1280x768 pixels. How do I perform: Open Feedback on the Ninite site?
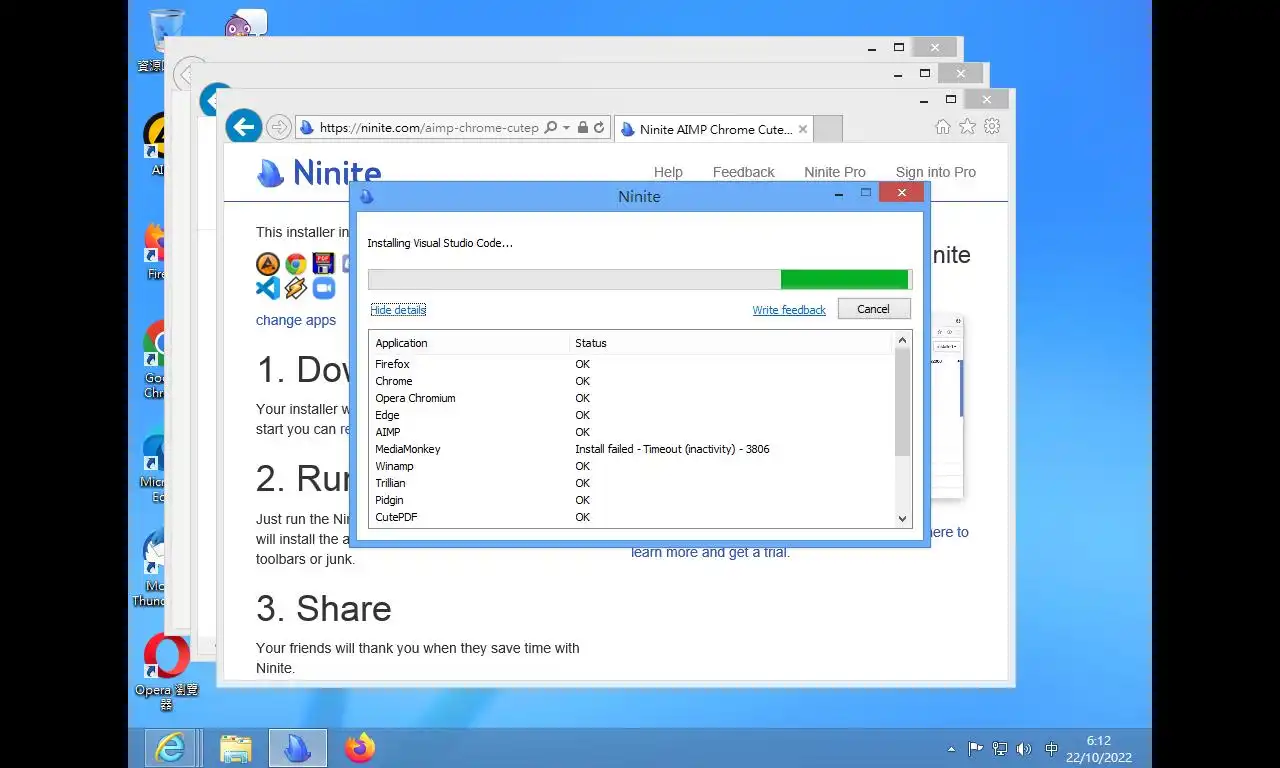[743, 172]
